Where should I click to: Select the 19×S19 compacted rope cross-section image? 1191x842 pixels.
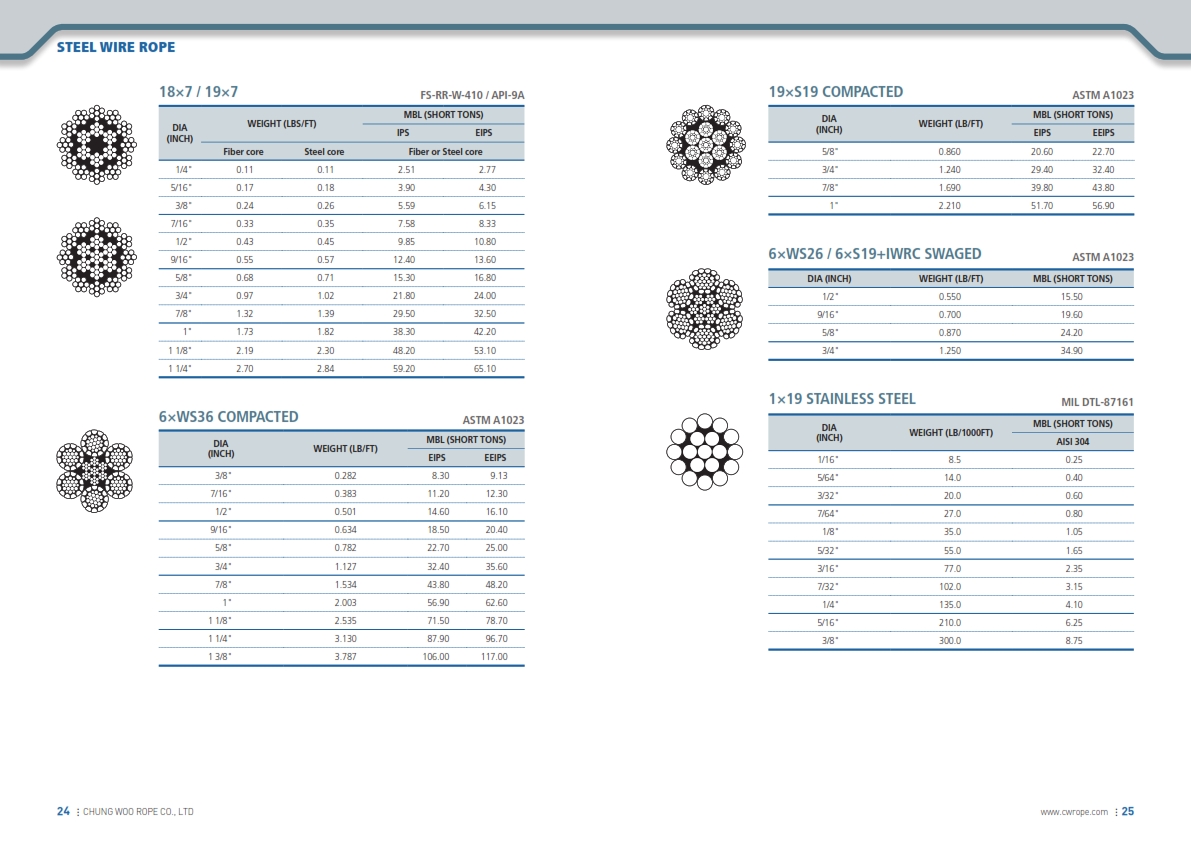pos(706,144)
